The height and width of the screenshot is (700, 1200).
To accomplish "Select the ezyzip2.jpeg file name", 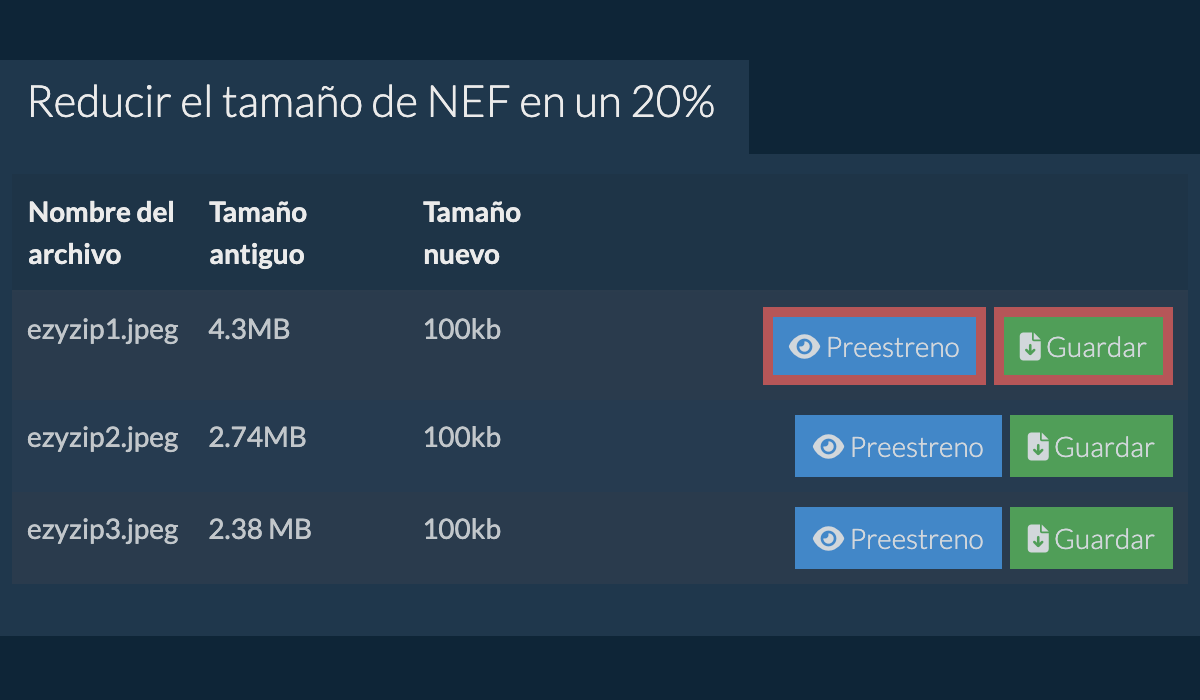I will [102, 437].
